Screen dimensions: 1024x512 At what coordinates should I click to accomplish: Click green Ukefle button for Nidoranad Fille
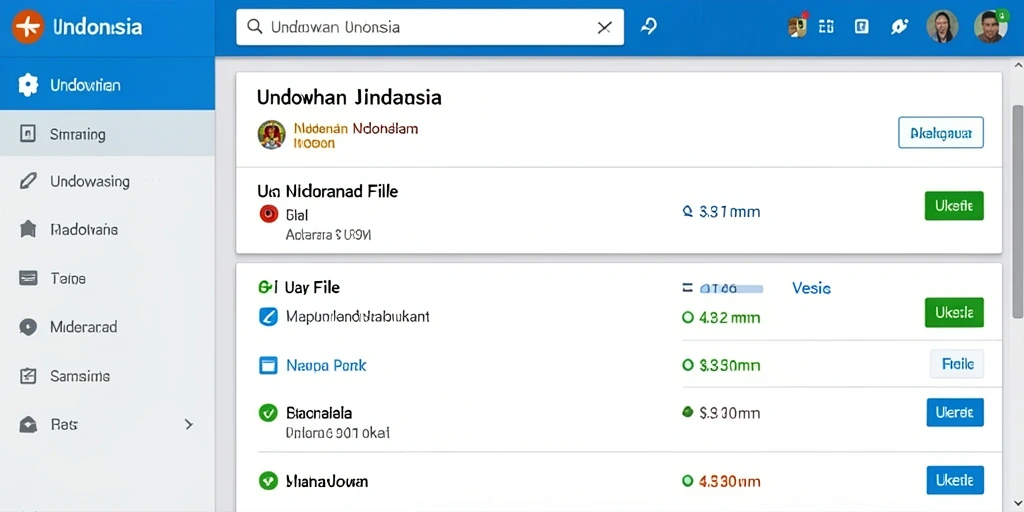(954, 206)
